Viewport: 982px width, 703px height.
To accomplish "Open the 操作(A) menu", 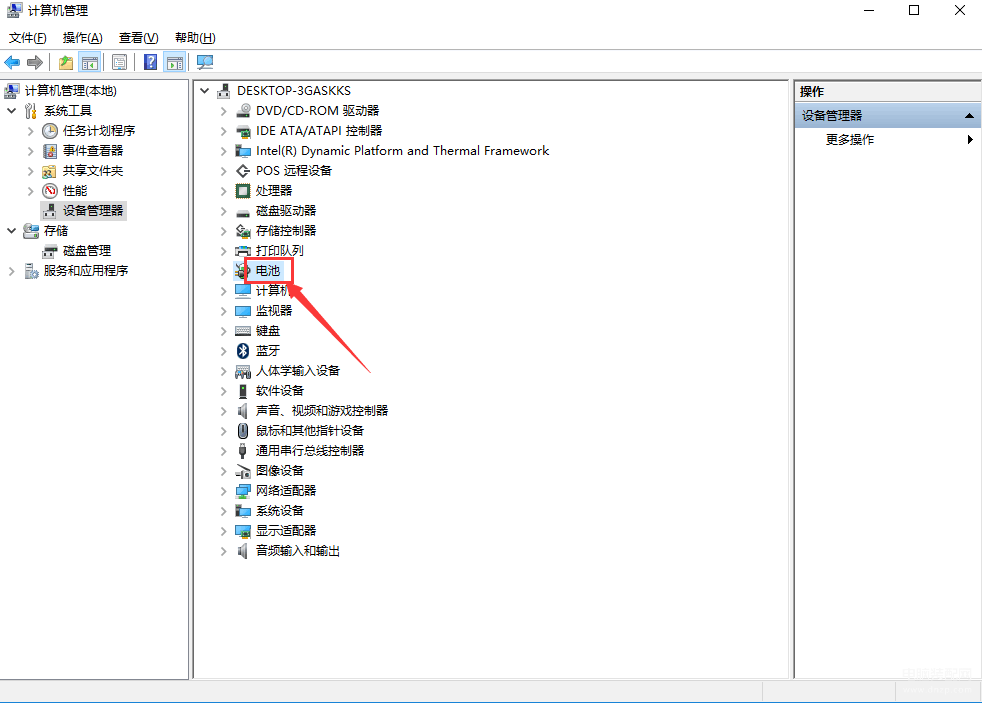I will click(83, 38).
